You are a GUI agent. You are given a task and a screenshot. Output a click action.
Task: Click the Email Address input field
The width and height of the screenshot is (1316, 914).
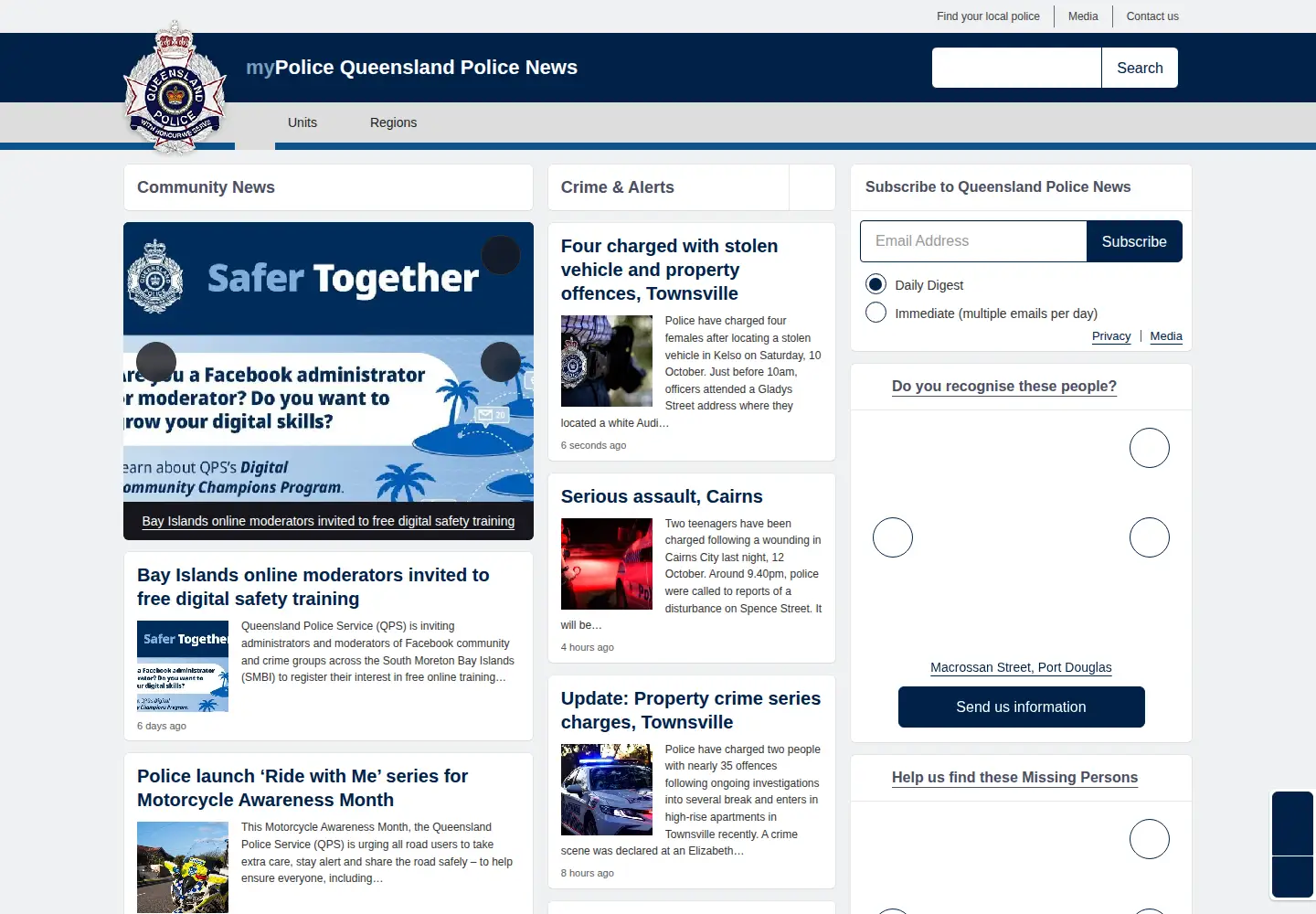(973, 241)
